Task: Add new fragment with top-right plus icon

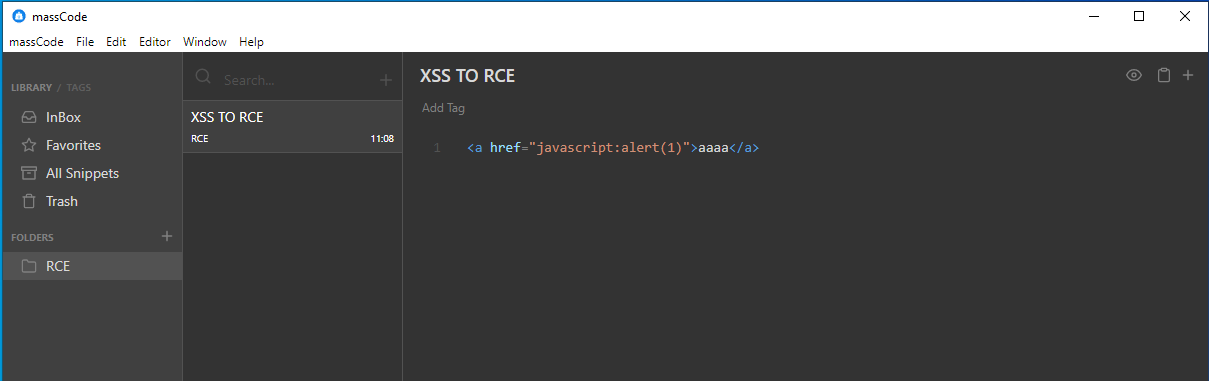Action: point(1188,75)
